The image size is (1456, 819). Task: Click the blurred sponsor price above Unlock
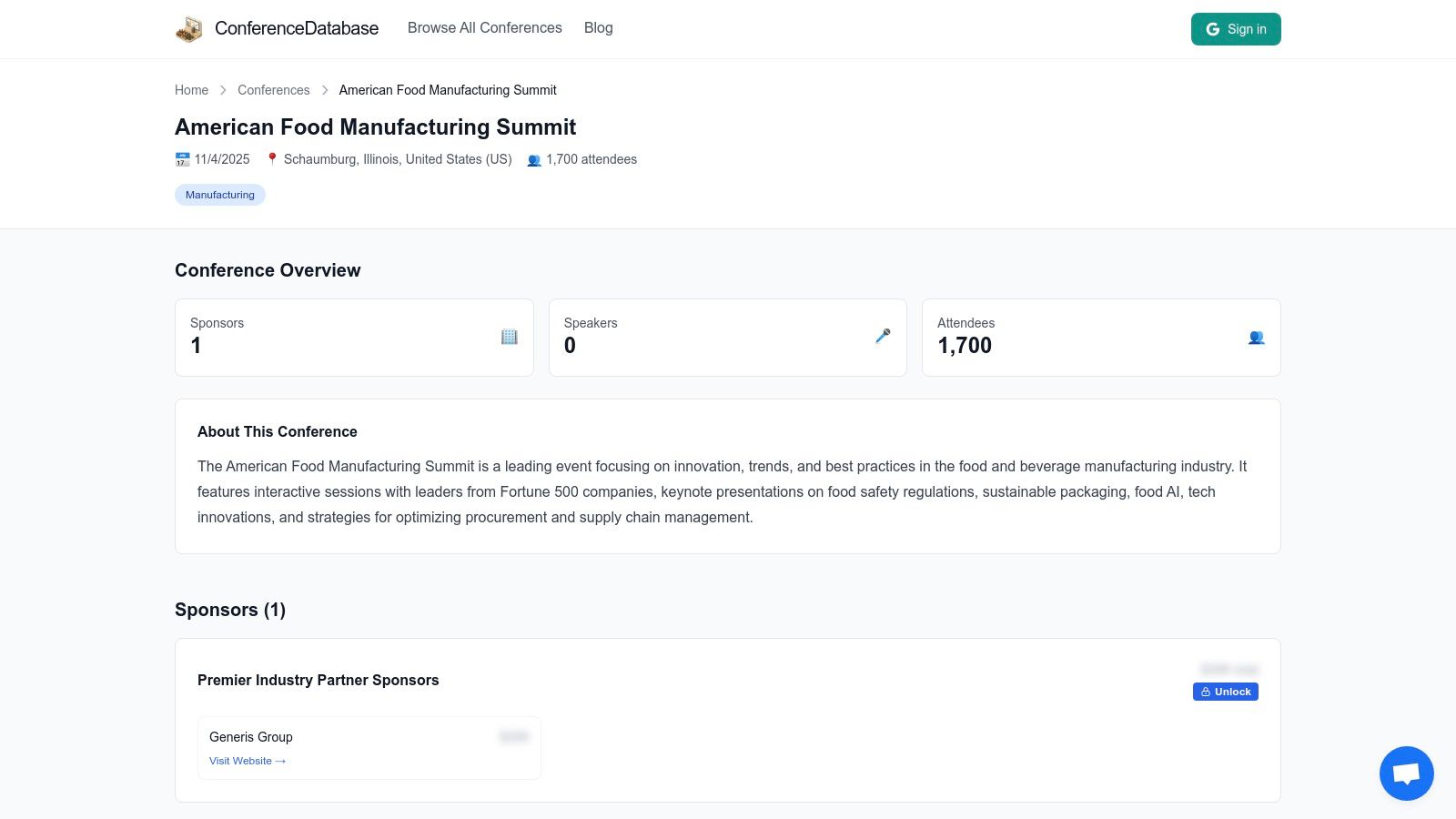(1228, 669)
